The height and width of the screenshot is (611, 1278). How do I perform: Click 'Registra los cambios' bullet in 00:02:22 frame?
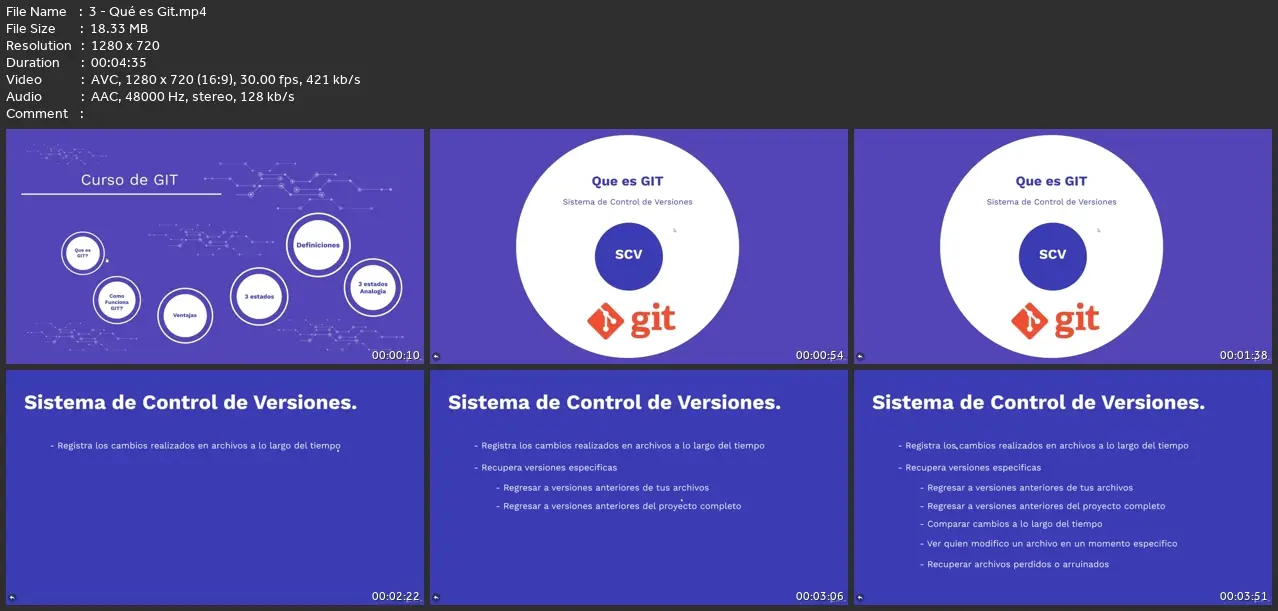click(x=195, y=446)
